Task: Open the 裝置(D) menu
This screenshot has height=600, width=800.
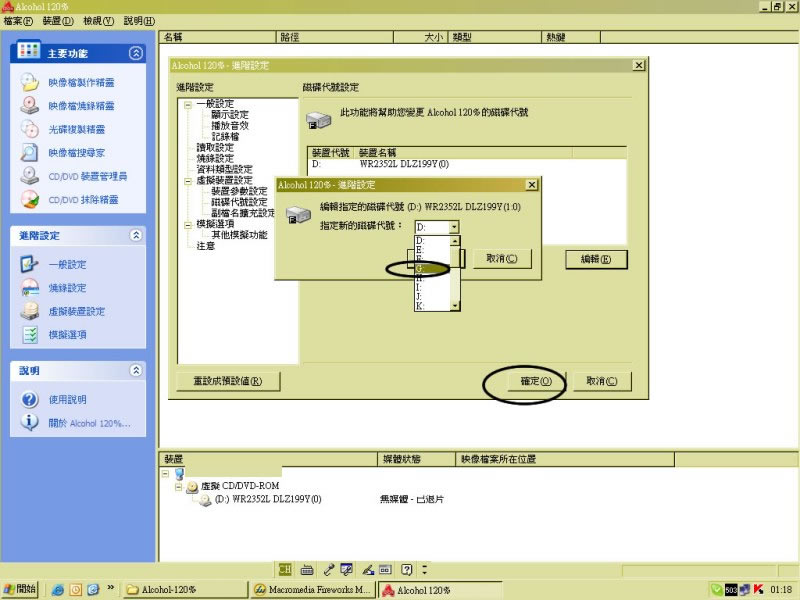Action: 58,21
